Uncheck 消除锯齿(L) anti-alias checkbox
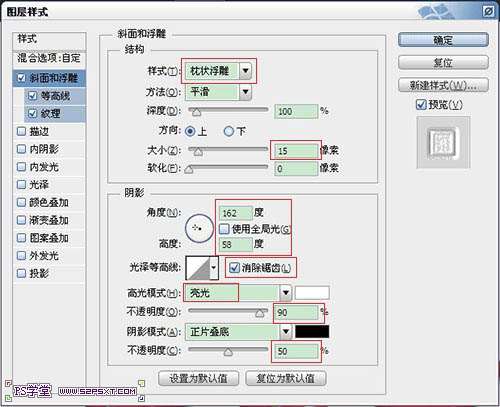 coord(234,267)
